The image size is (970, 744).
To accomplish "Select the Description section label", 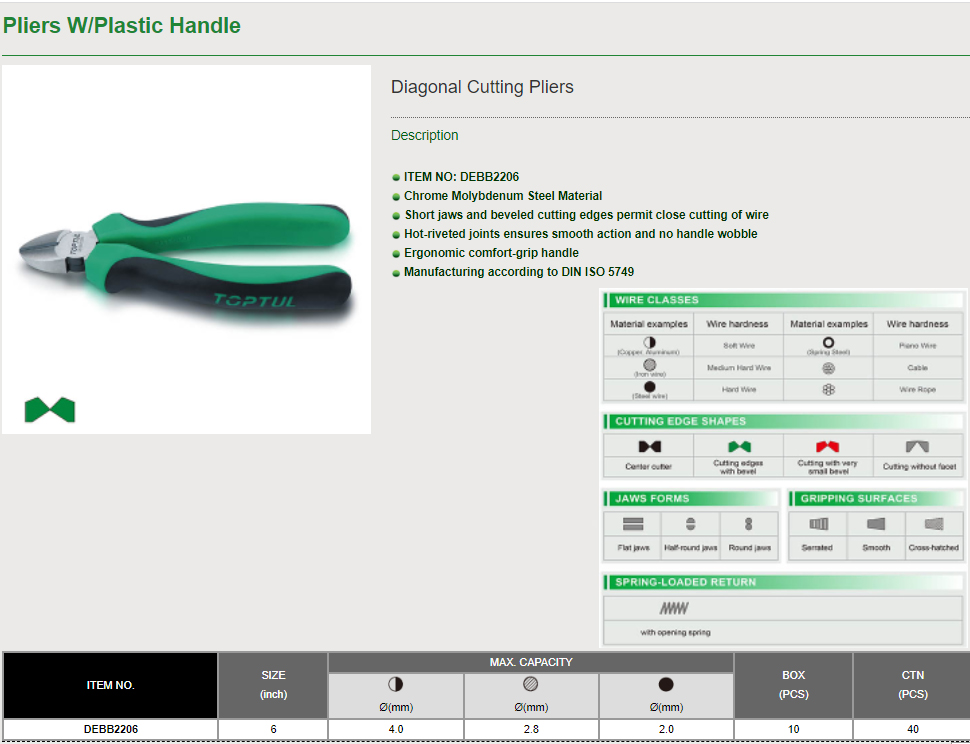I will pos(424,135).
